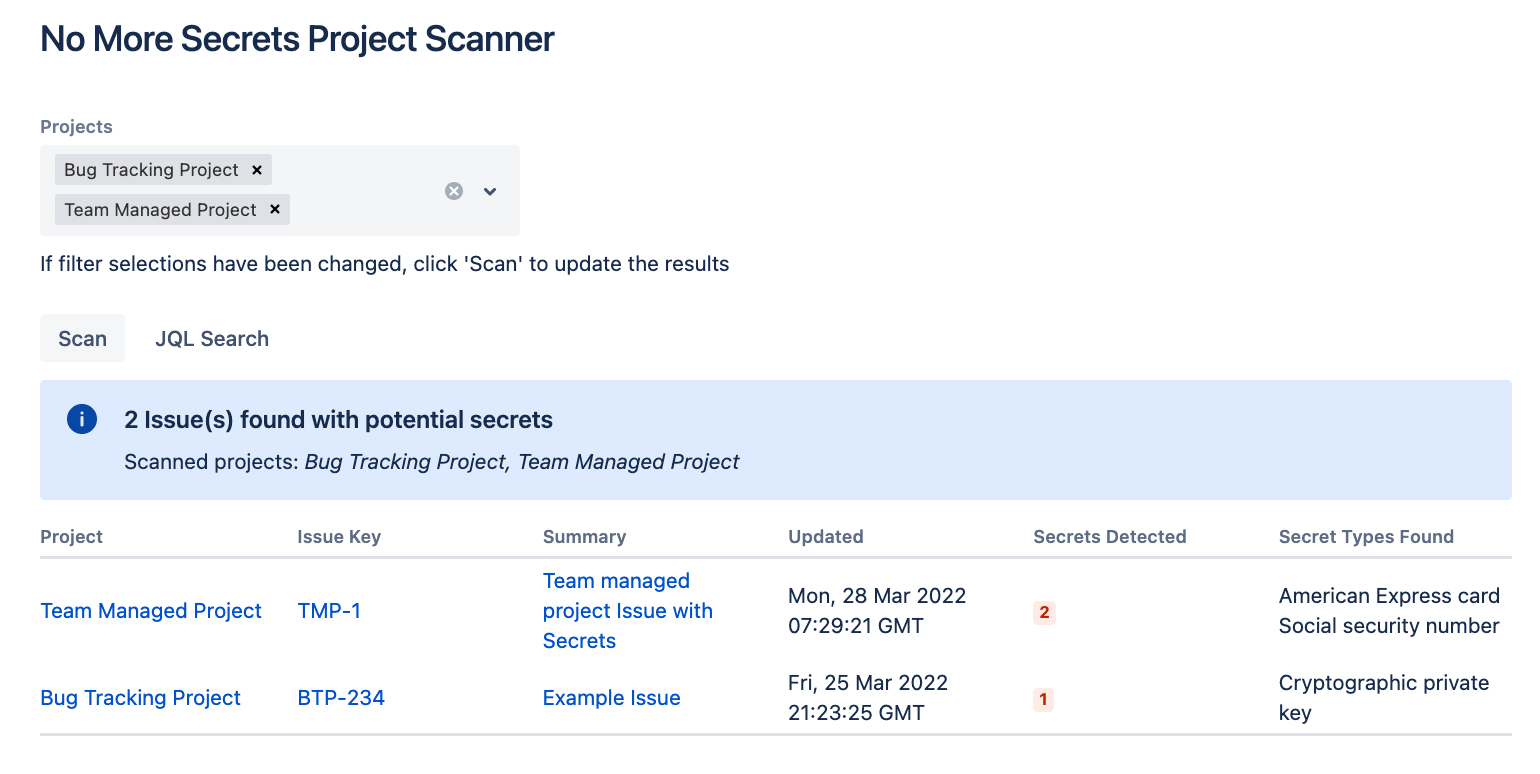The image size is (1540, 774).
Task: Open the Example Issue summary link
Action: pyautogui.click(x=611, y=698)
